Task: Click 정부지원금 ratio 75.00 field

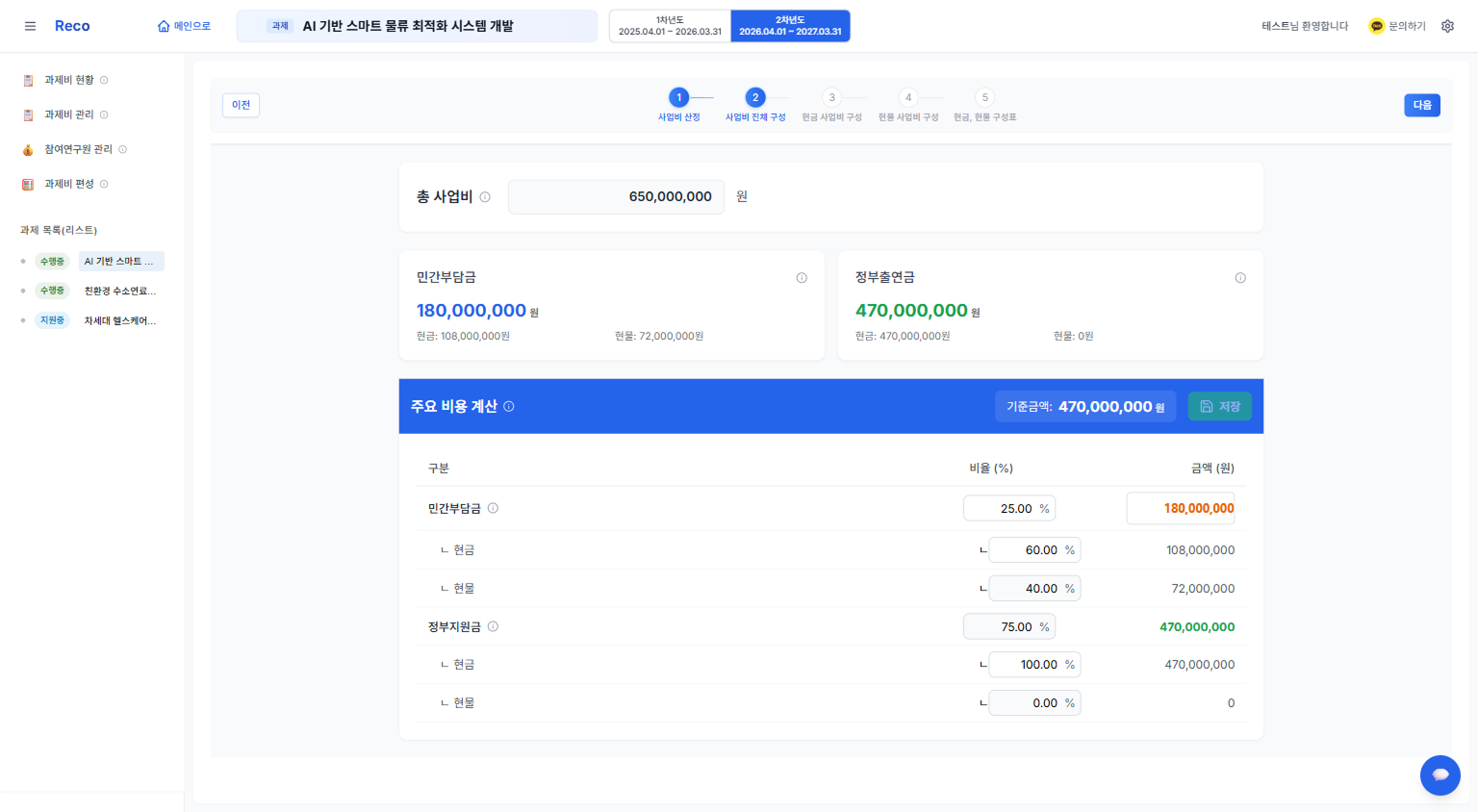Action: coord(1009,626)
